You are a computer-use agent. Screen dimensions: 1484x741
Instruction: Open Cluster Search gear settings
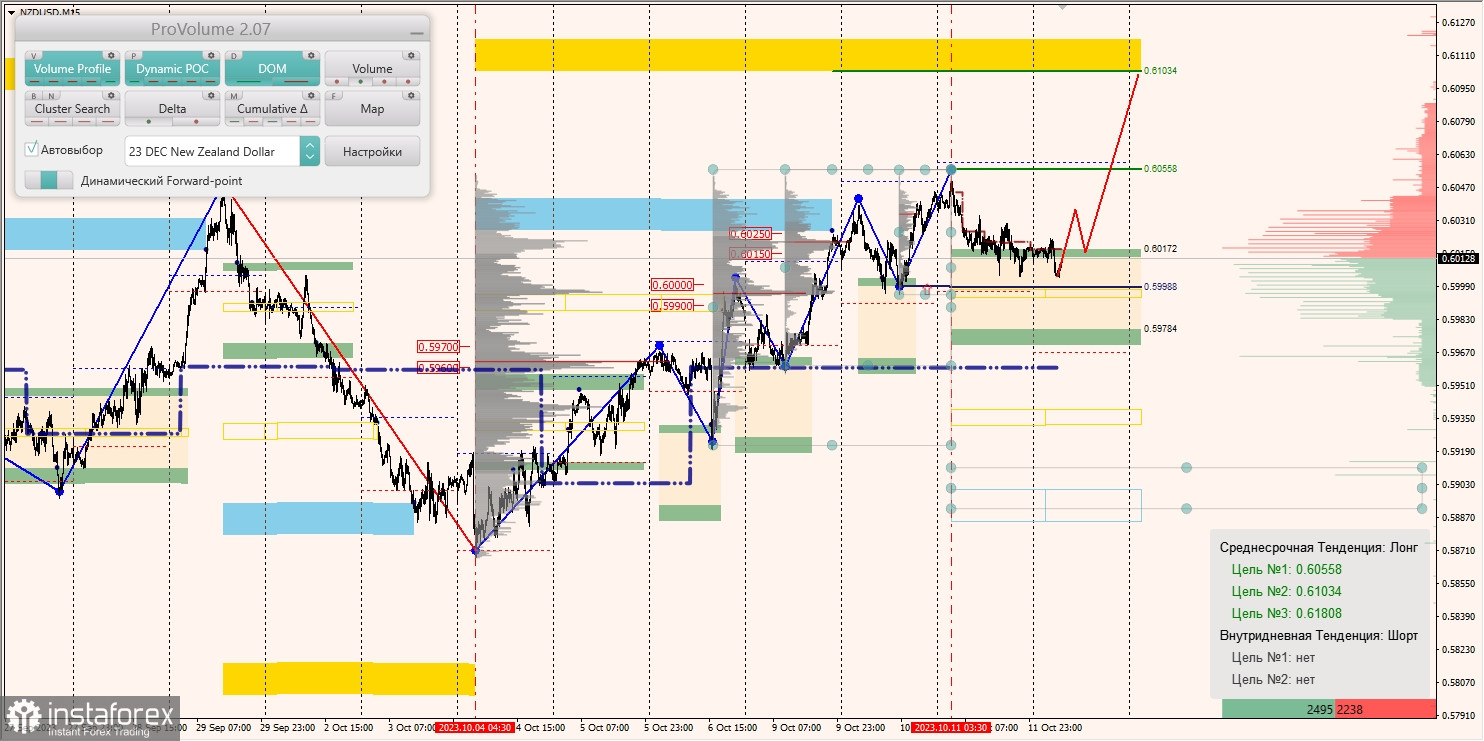(111, 95)
